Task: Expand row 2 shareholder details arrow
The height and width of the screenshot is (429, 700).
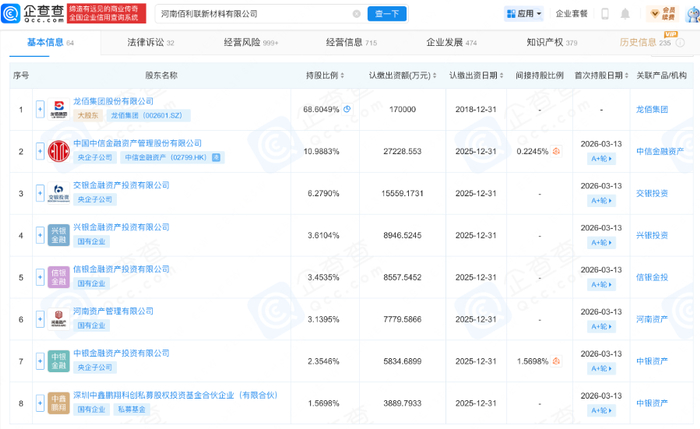Action: (38, 151)
